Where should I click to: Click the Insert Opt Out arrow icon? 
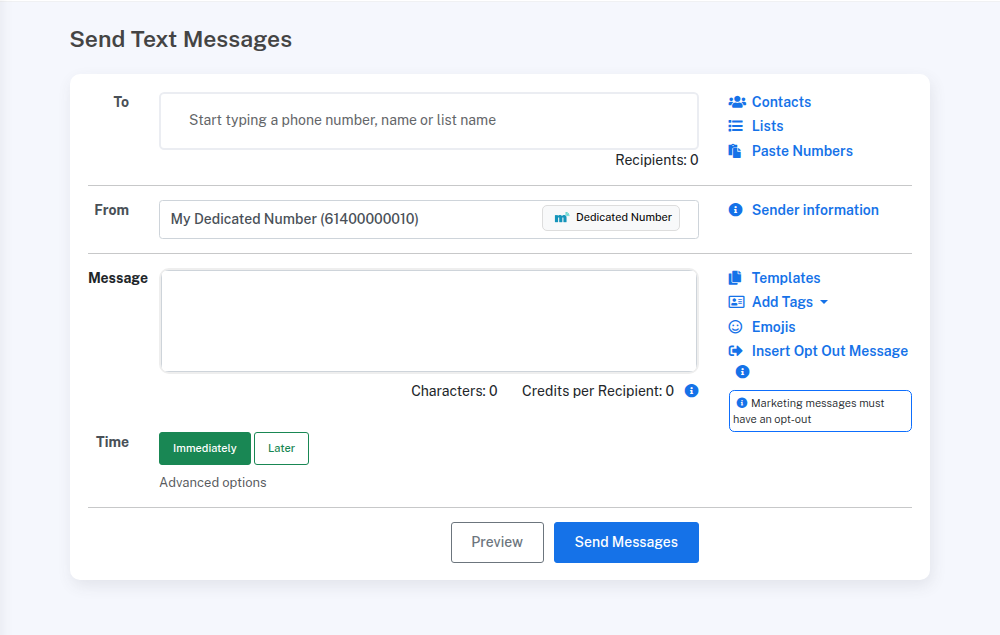click(x=736, y=351)
